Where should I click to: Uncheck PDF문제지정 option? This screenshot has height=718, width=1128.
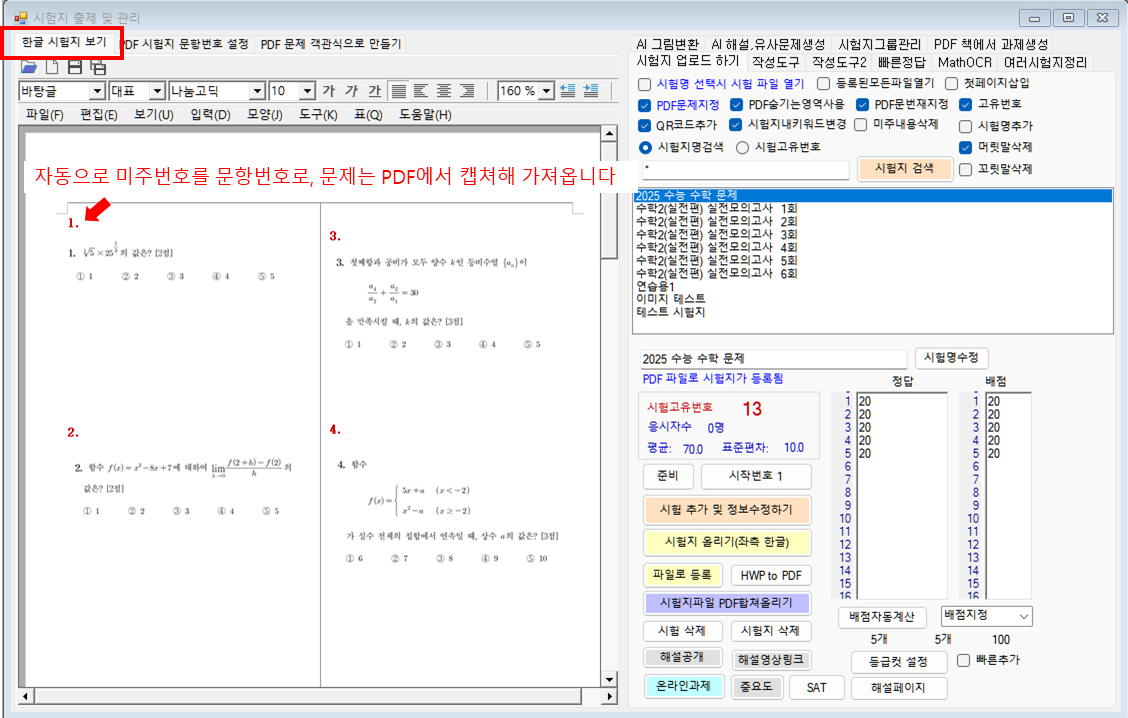point(645,106)
